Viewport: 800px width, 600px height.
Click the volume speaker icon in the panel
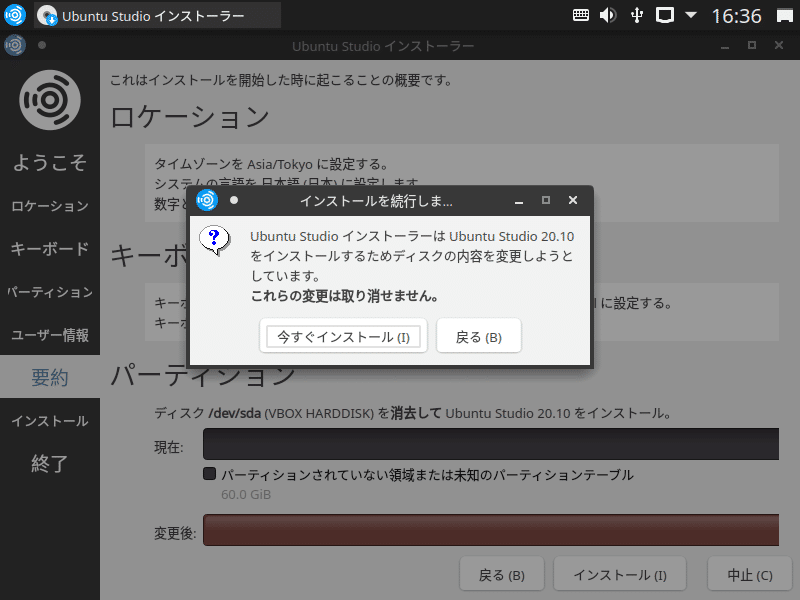[608, 15]
